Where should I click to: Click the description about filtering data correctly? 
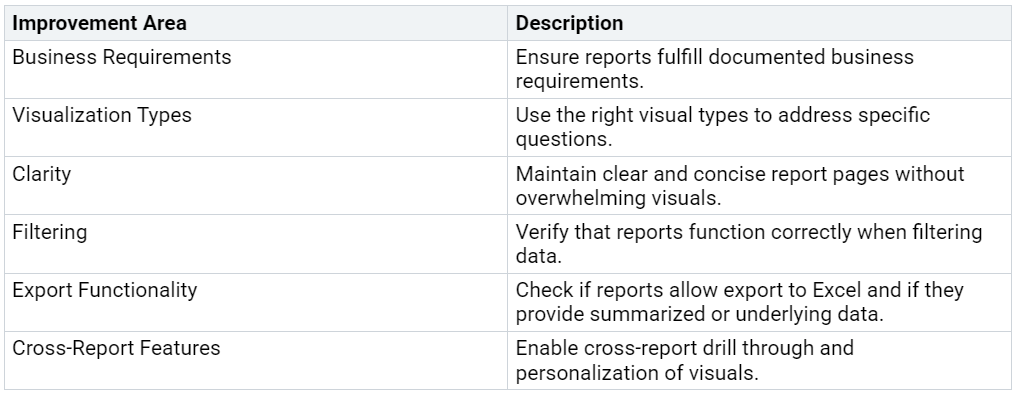[x=749, y=244]
